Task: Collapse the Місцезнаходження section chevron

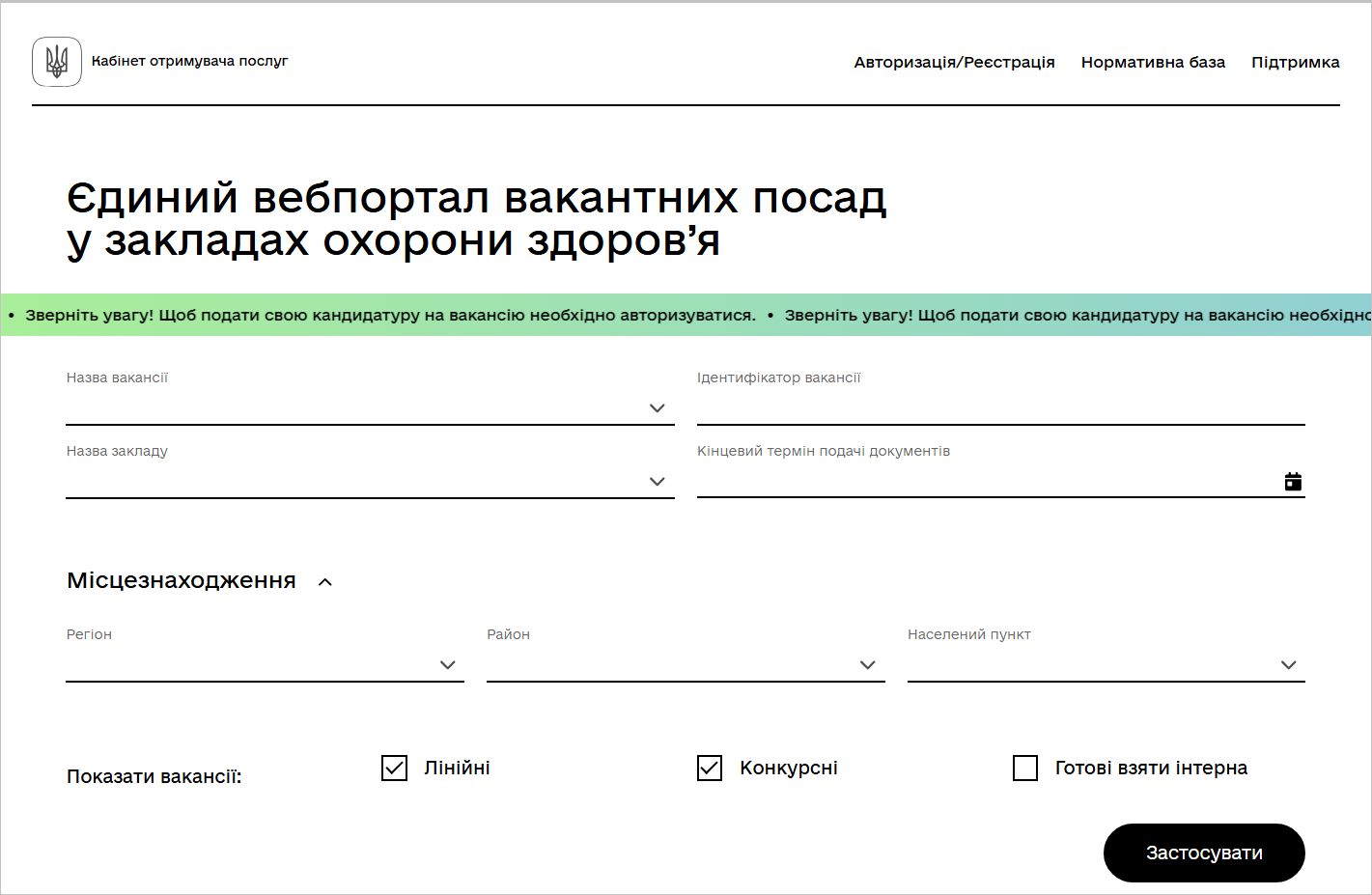Action: tap(325, 582)
